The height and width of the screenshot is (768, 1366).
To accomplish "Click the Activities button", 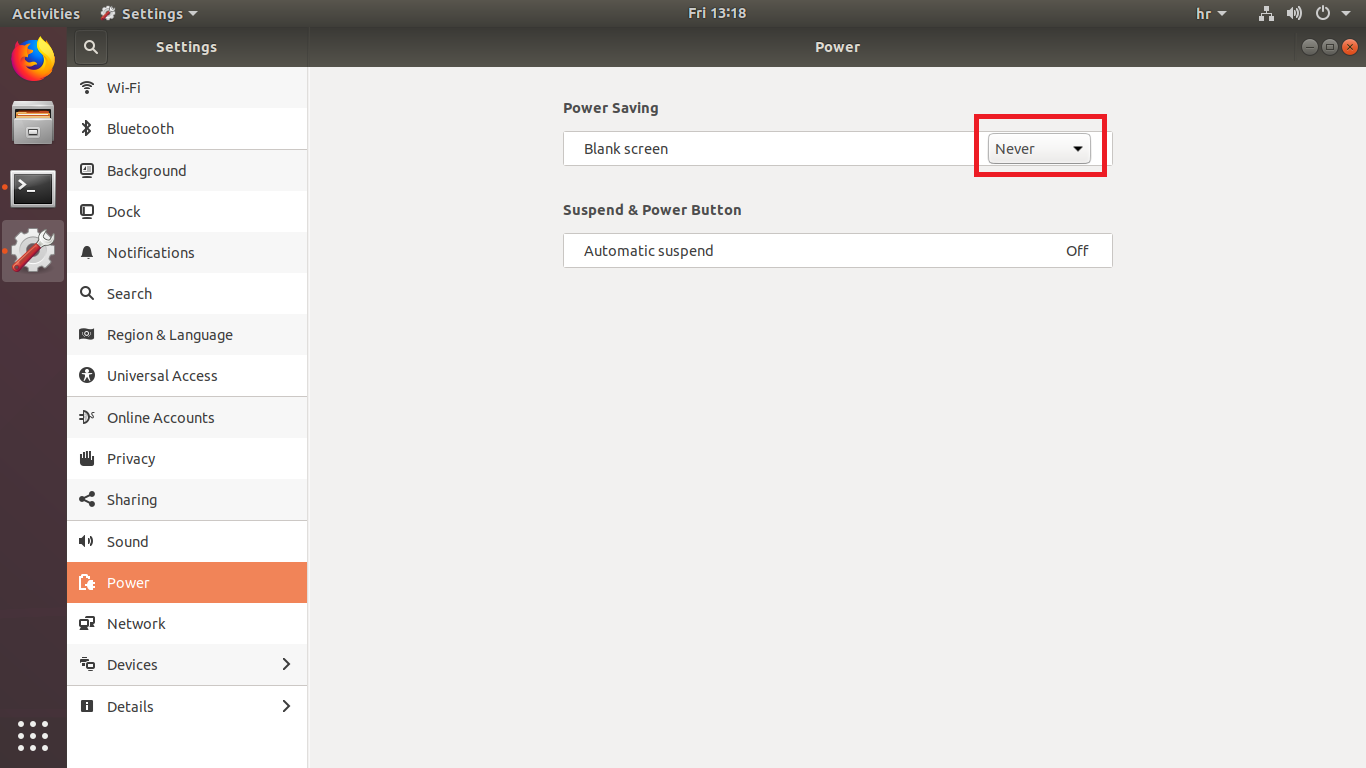I will pyautogui.click(x=46, y=14).
